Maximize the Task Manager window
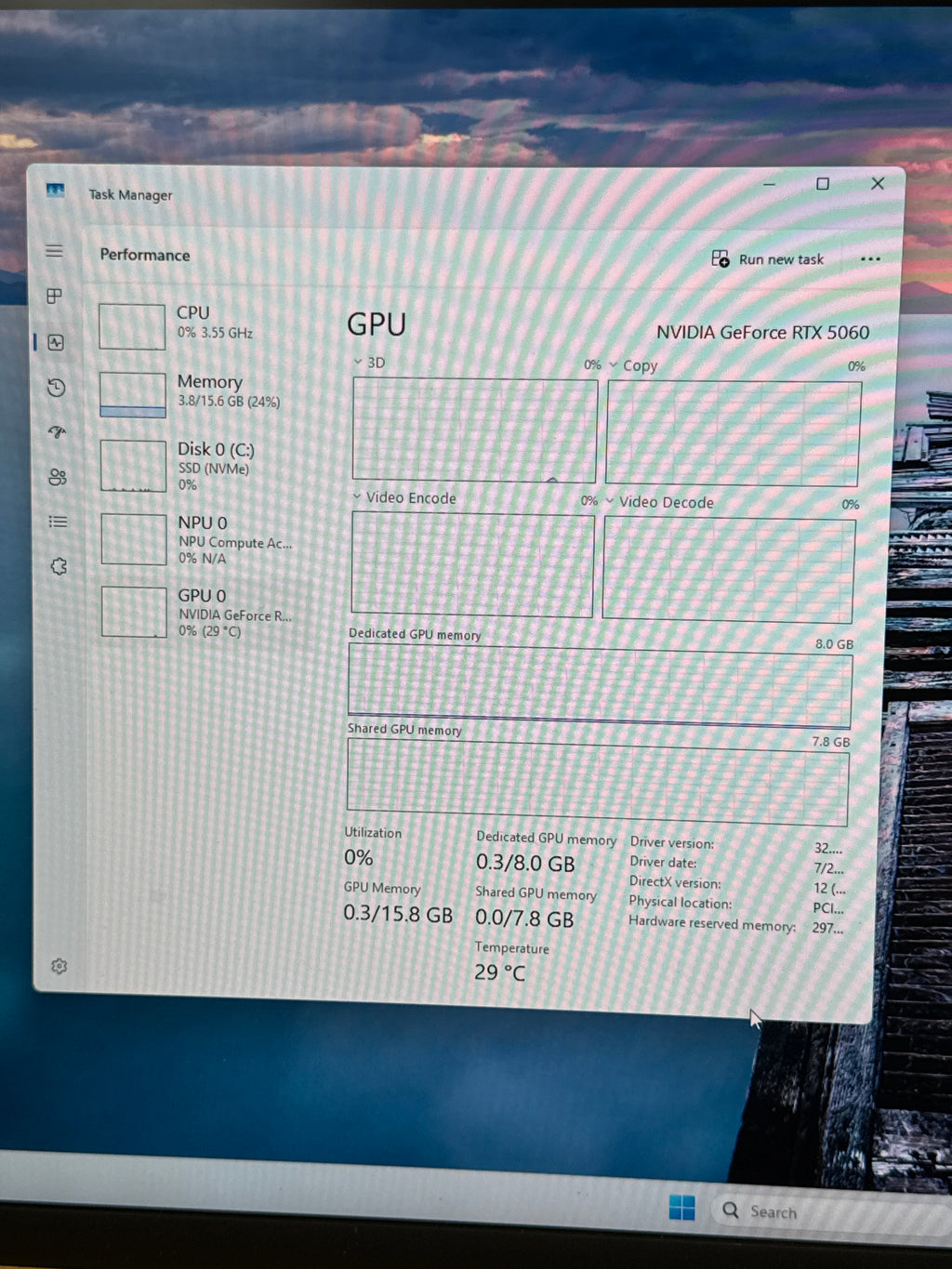 click(x=823, y=184)
